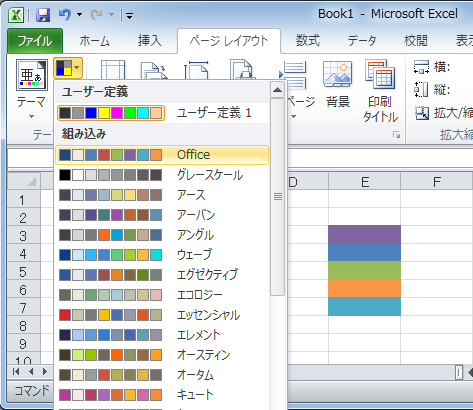
Task: Select row 8 header
Action: pos(23,326)
